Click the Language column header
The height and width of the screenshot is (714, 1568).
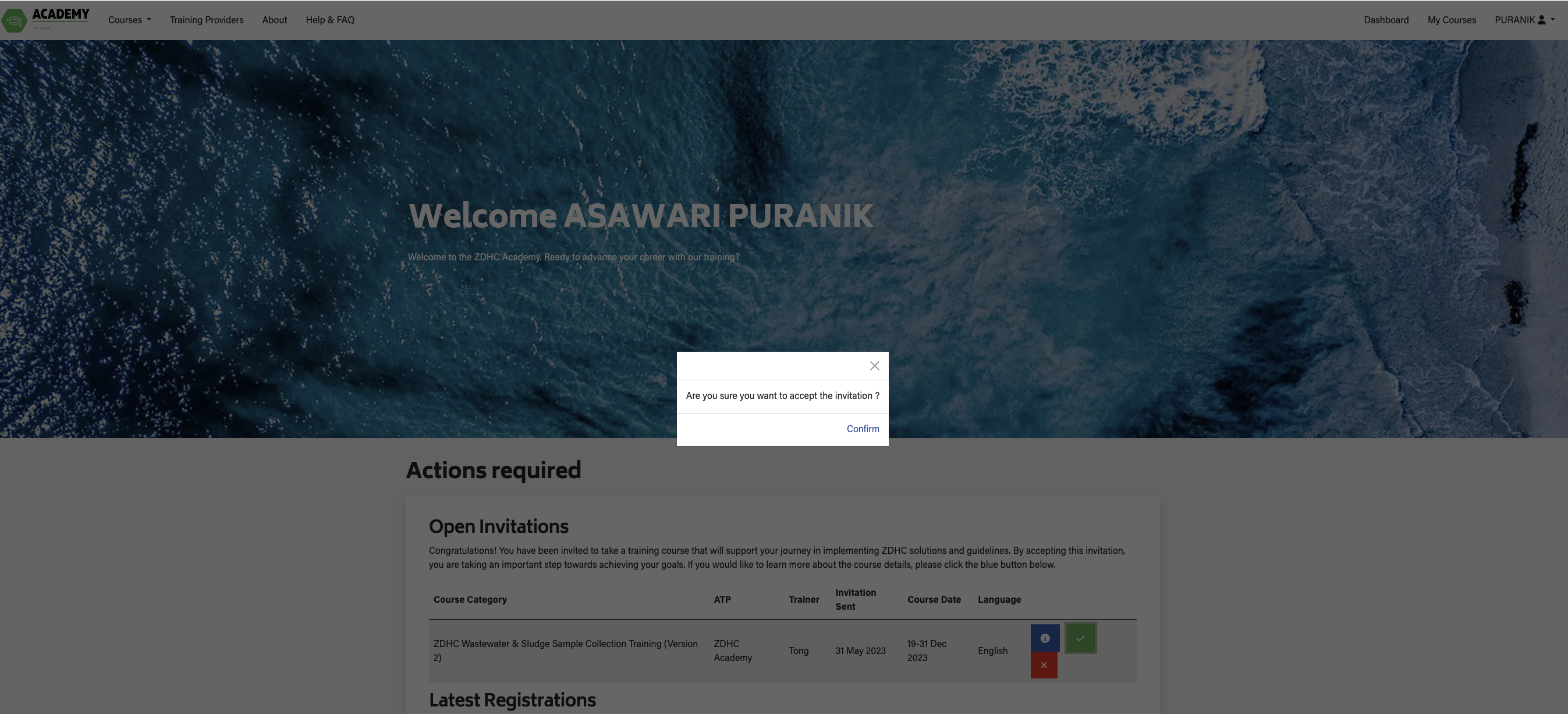(x=999, y=599)
